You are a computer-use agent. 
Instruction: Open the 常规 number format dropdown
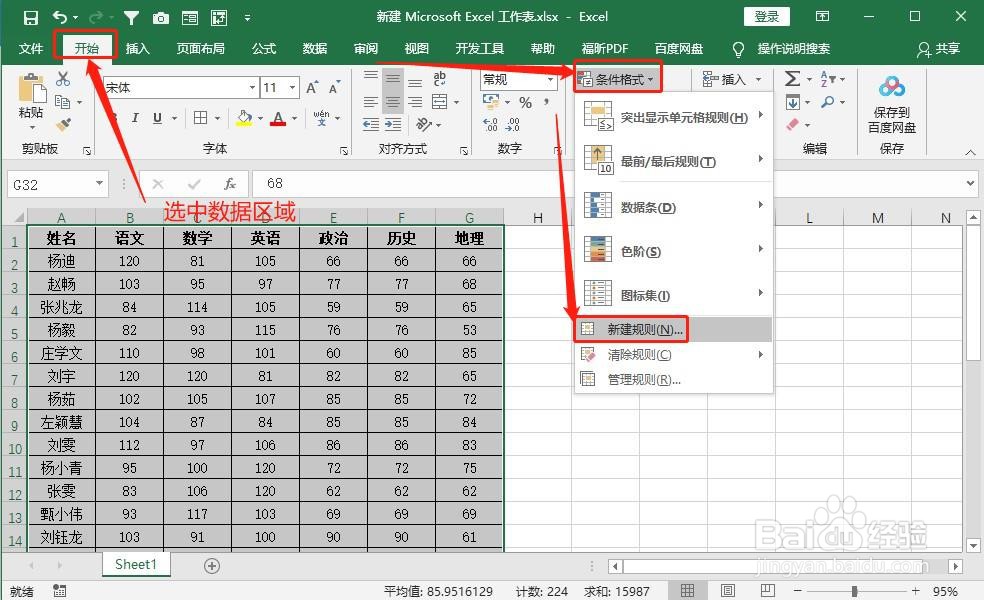(551, 80)
